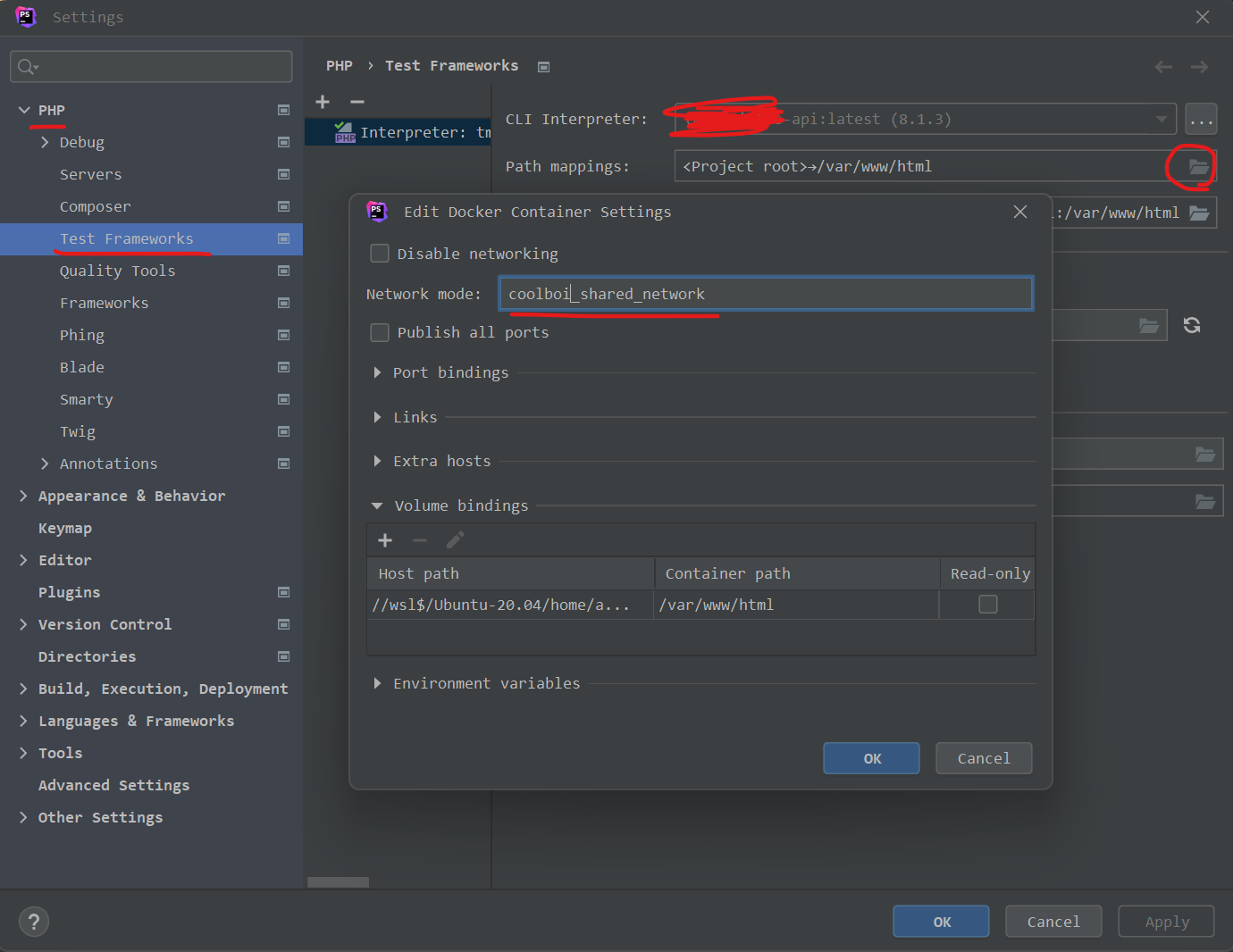Click the project-level icon beside Blade

[283, 367]
